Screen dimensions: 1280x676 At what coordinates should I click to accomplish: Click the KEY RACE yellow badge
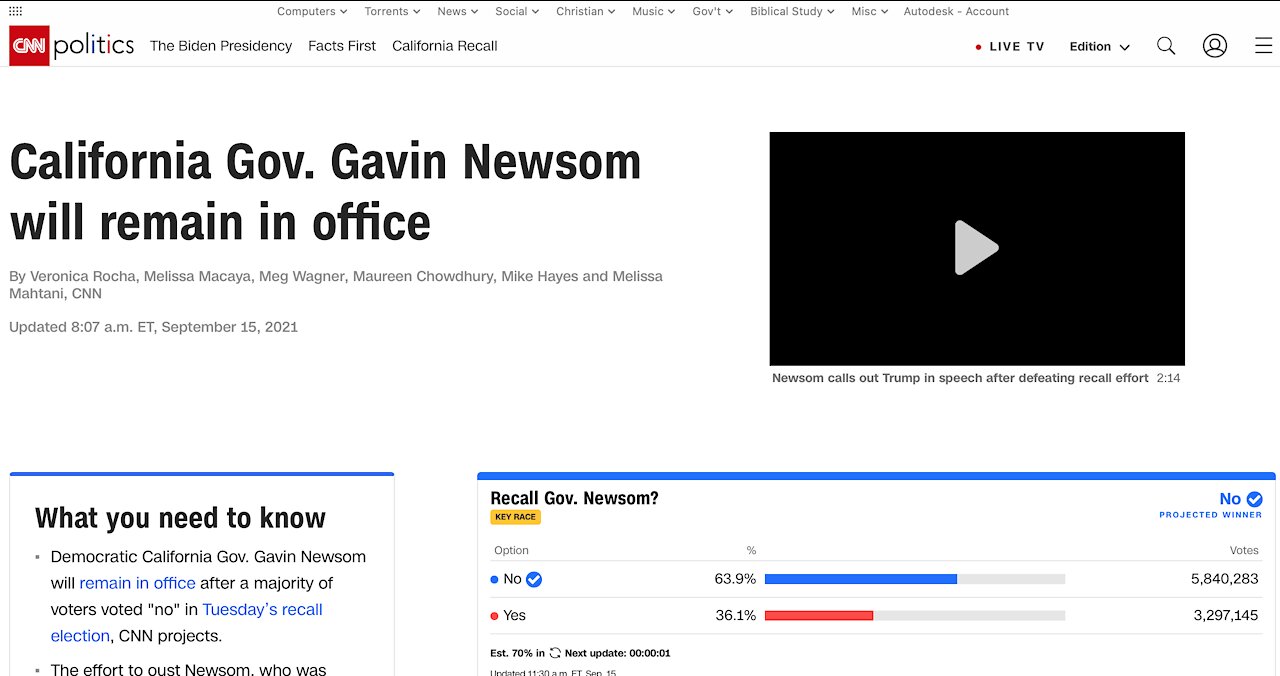point(515,517)
